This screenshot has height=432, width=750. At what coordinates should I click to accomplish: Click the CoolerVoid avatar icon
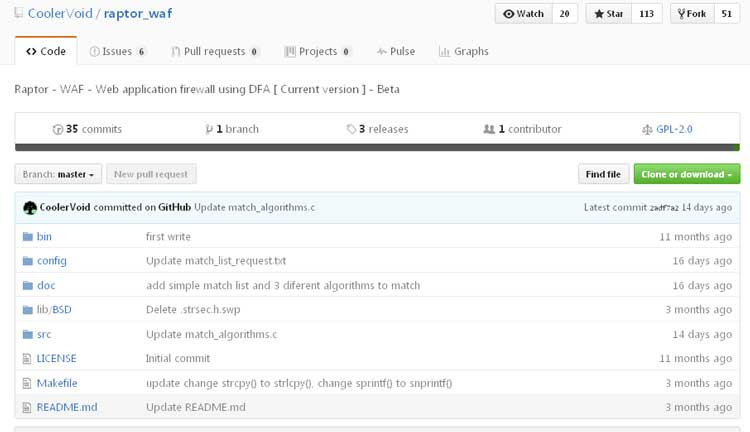pyautogui.click(x=30, y=207)
